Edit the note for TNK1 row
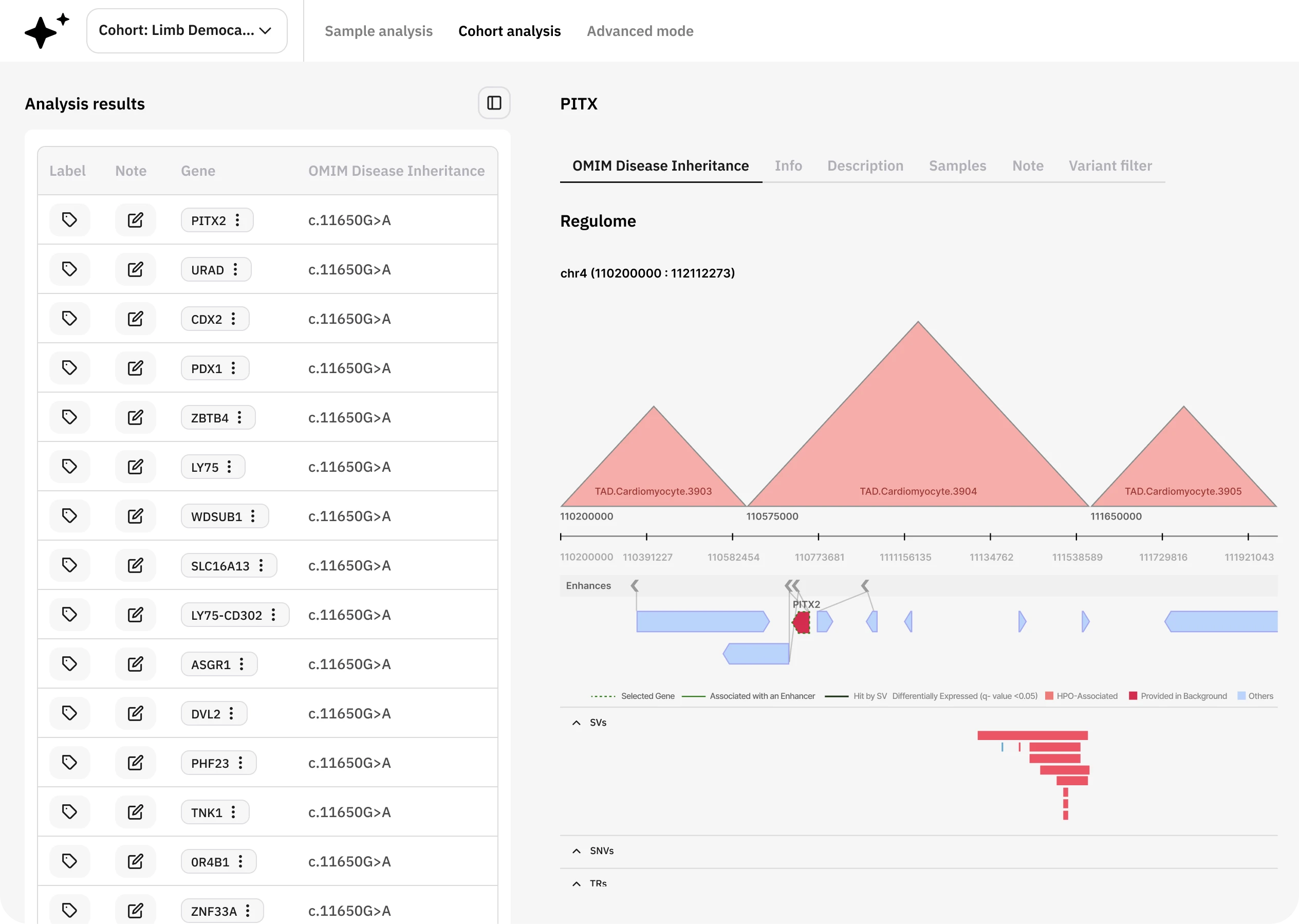The height and width of the screenshot is (924, 1299). [135, 812]
